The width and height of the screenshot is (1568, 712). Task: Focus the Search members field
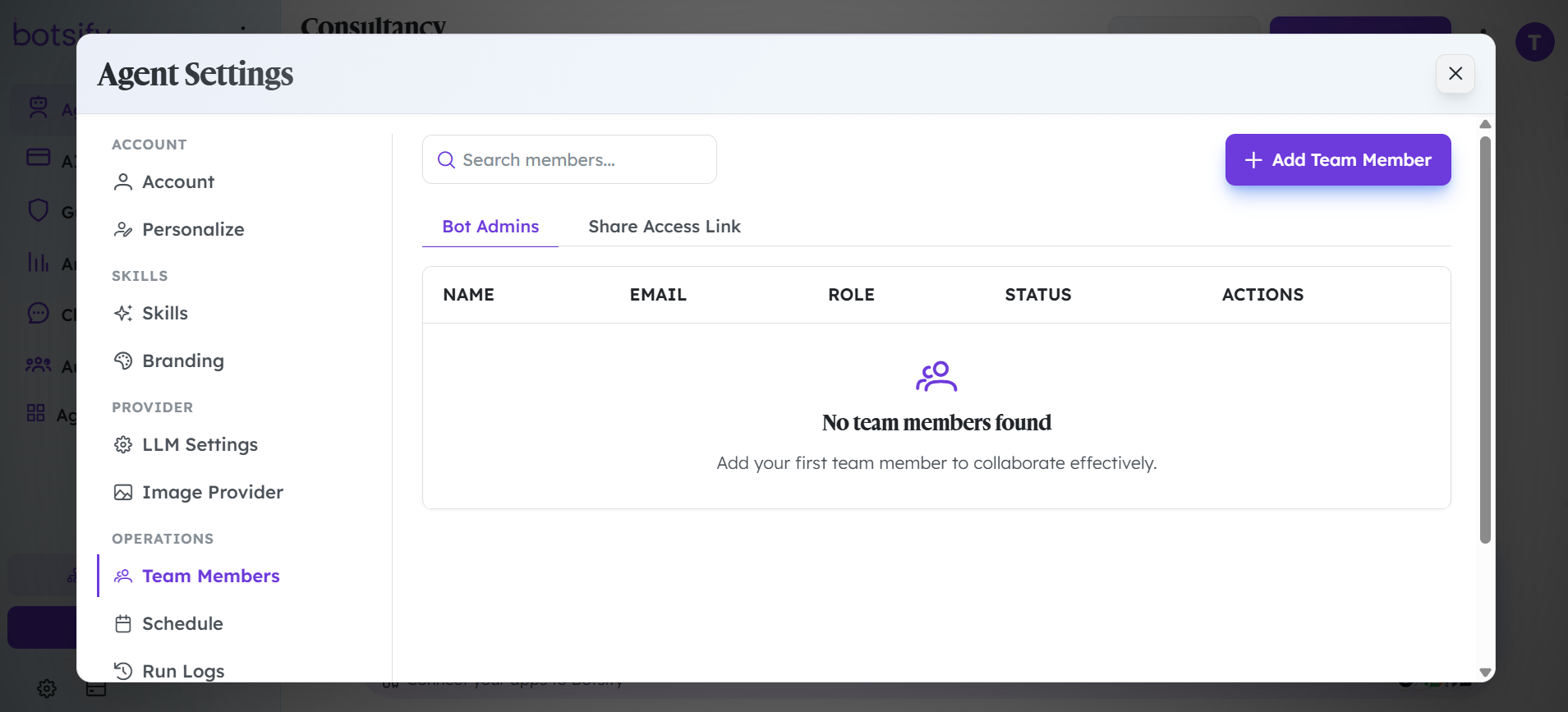point(569,159)
